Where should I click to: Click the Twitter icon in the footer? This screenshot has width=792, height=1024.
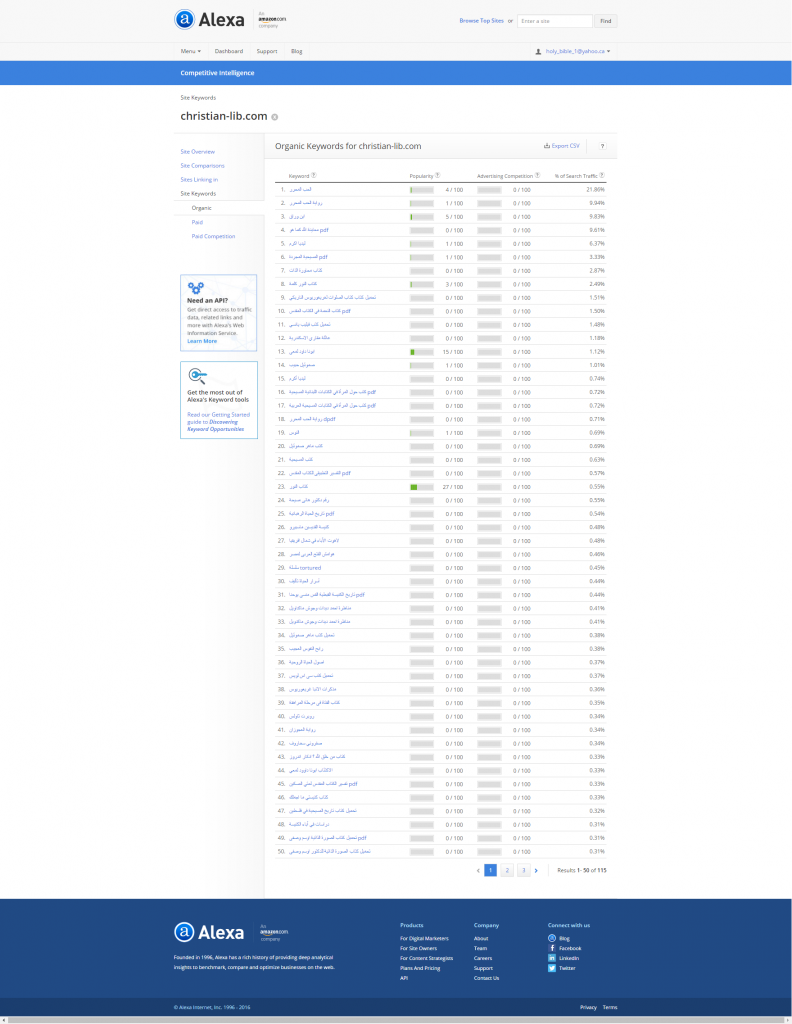coord(552,968)
